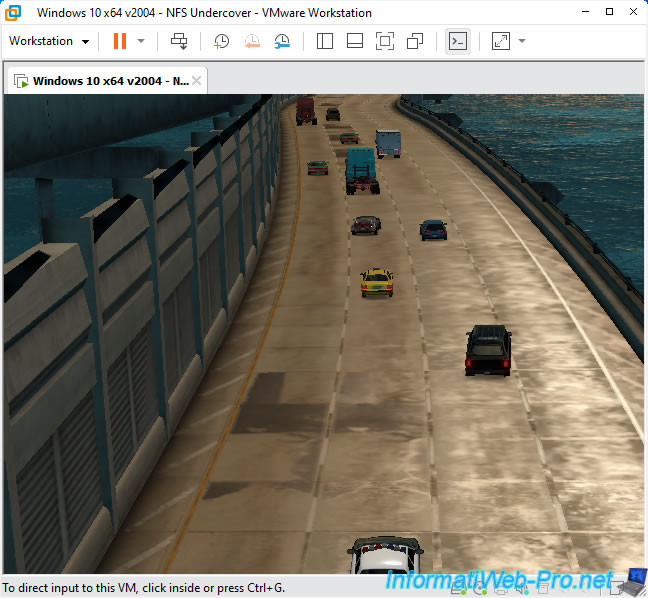
Task: Close the VMware Workstation window
Action: [x=633, y=12]
